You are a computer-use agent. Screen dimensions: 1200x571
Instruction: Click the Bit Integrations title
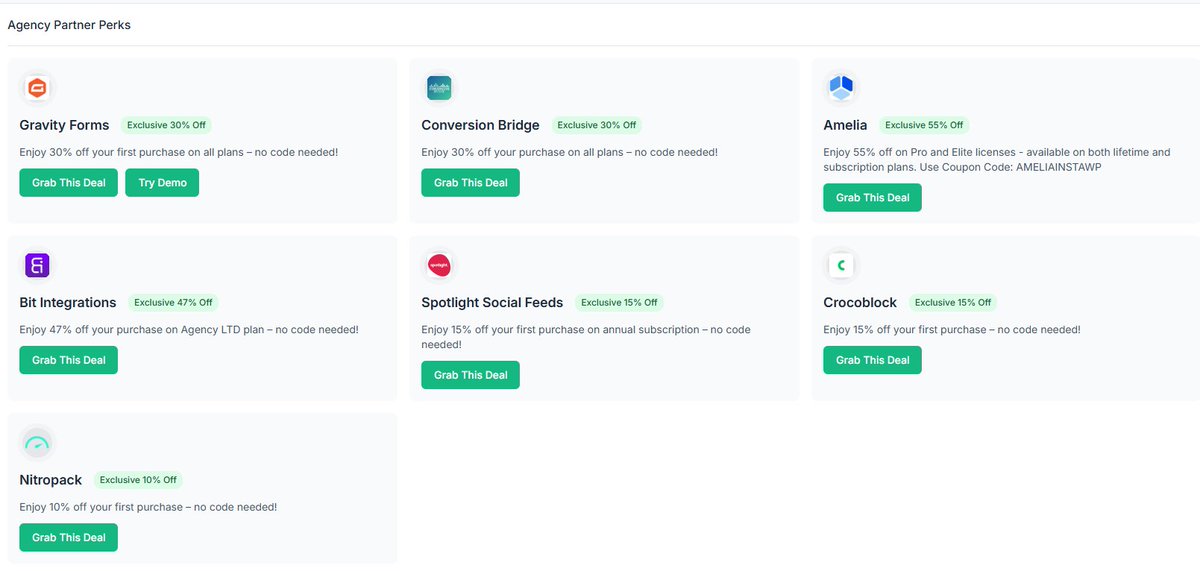[x=68, y=302]
